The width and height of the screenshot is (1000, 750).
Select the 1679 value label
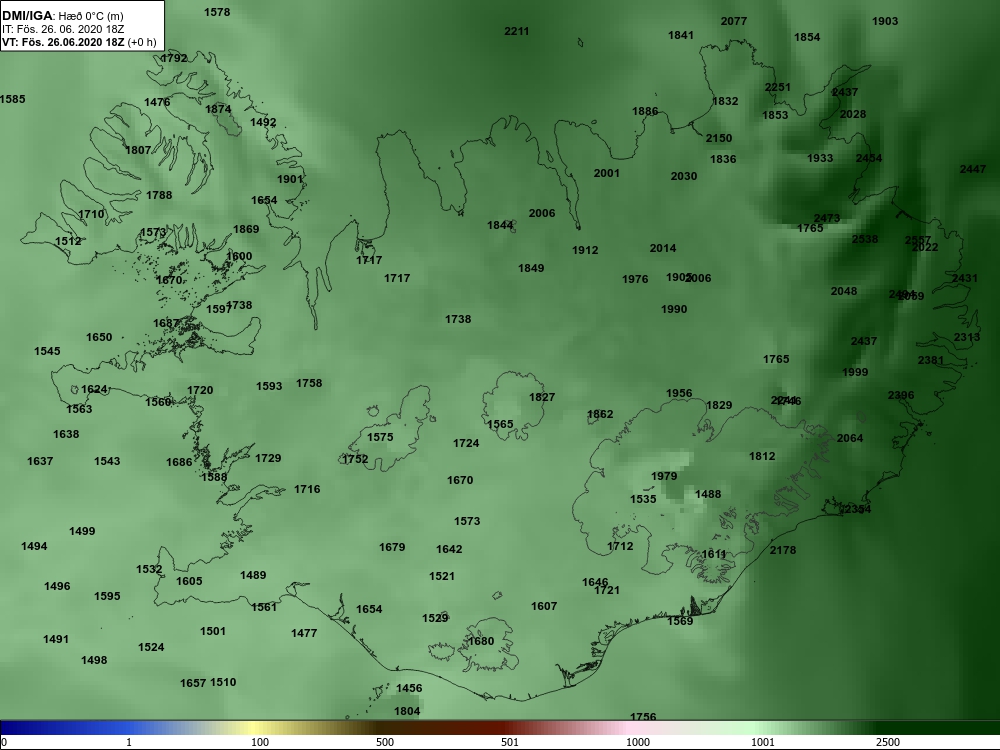(x=392, y=547)
